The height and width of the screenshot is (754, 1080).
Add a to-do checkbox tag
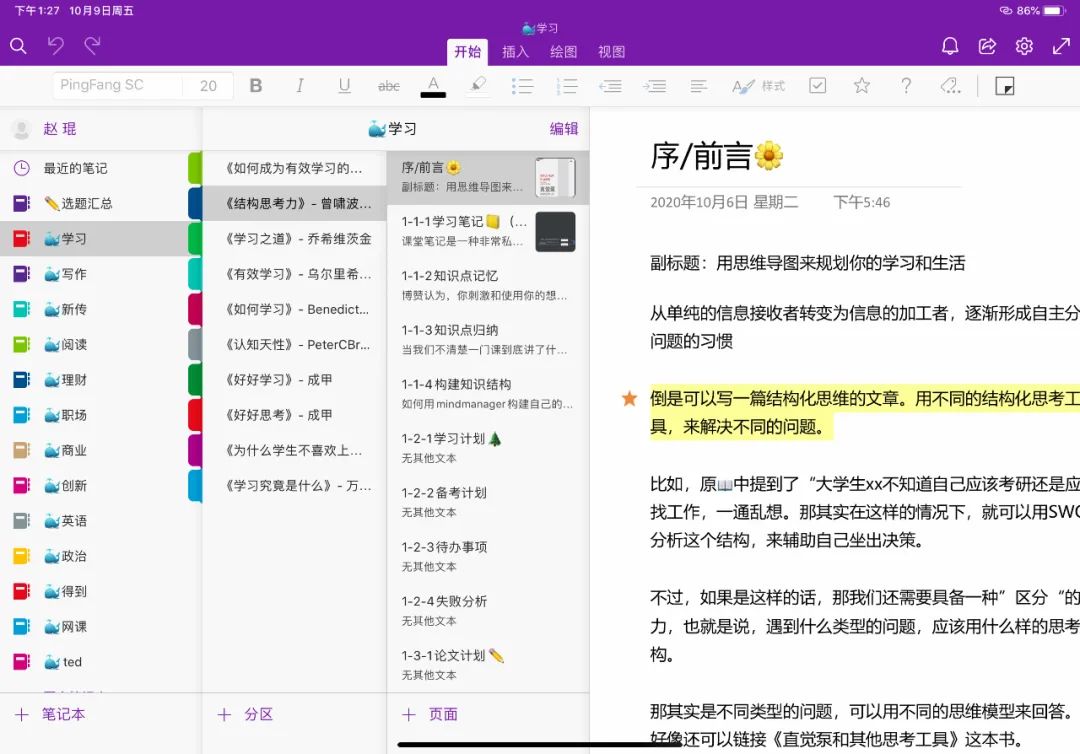(x=818, y=85)
